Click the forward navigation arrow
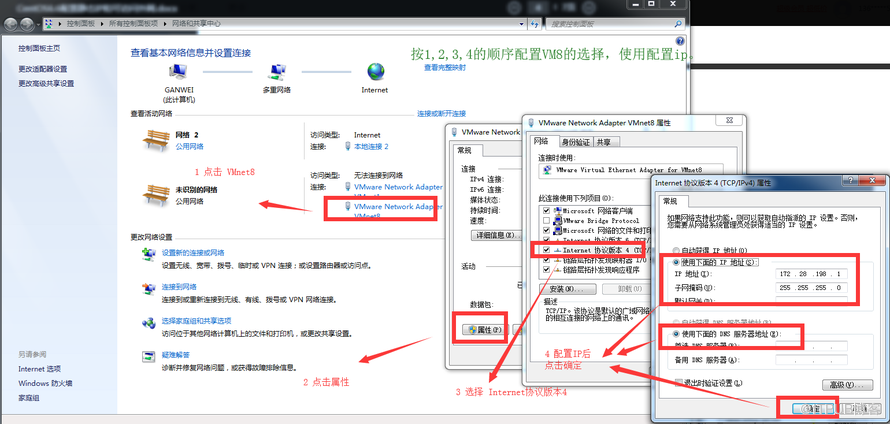 tap(27, 24)
